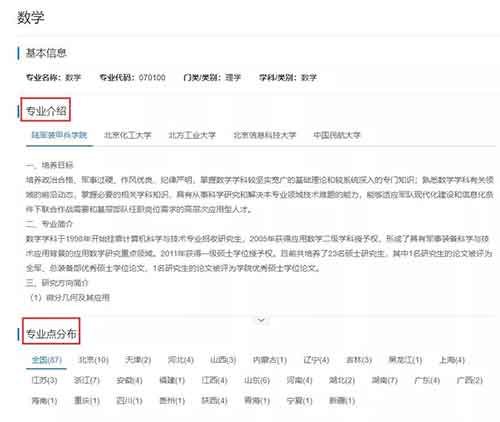Screen dimensions: 500x422
Task: Click the 专业介绍 section heading
Action: [x=46, y=111]
